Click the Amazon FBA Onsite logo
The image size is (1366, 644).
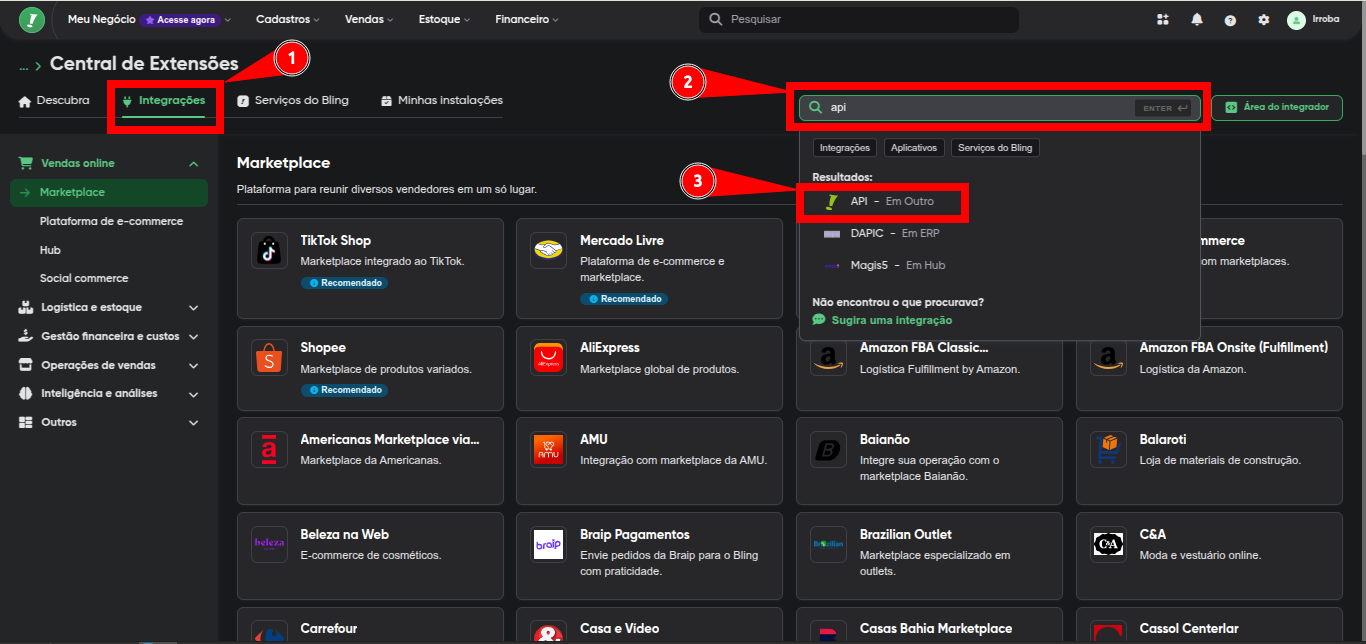(1109, 357)
